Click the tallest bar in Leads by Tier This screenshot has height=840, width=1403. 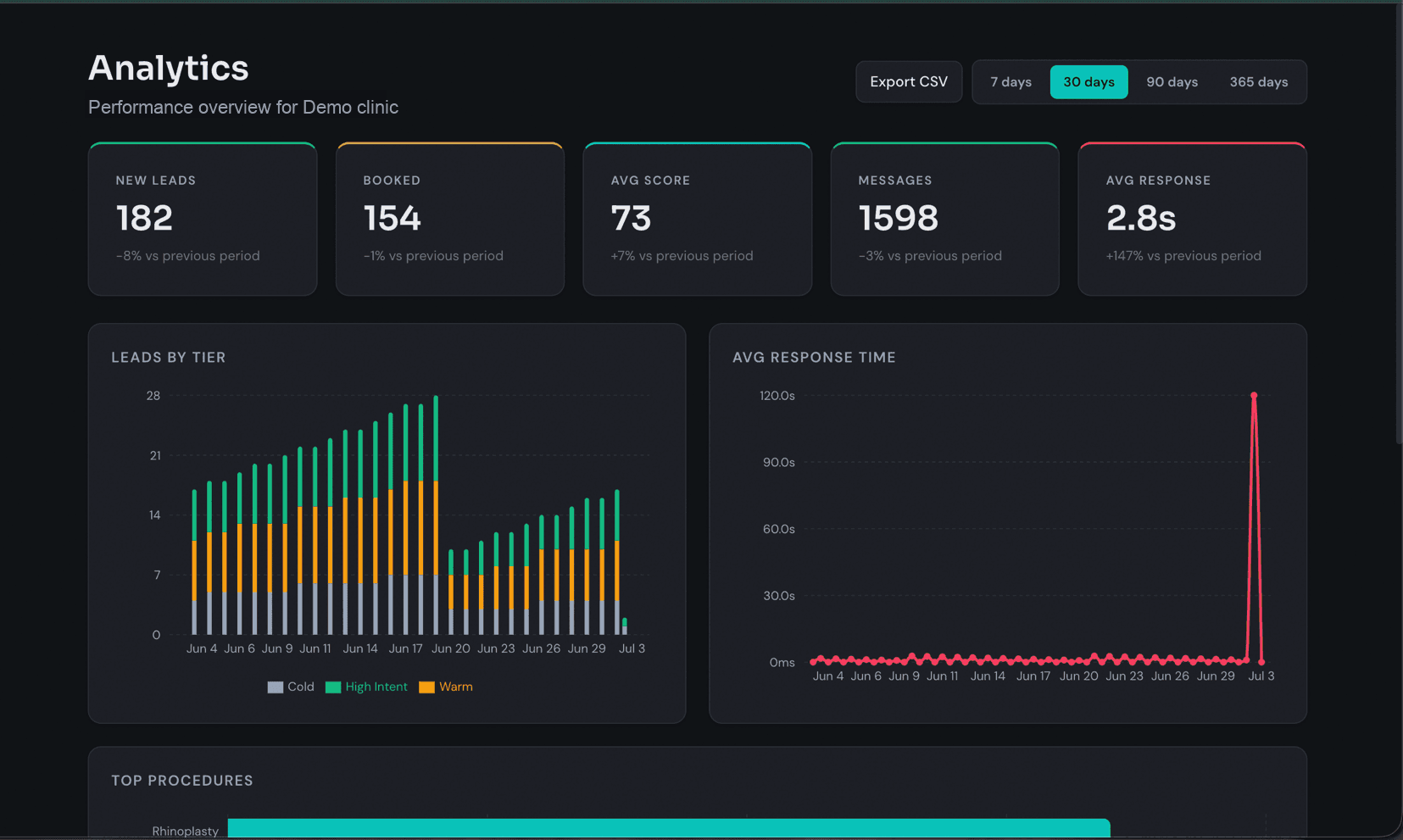(x=436, y=515)
